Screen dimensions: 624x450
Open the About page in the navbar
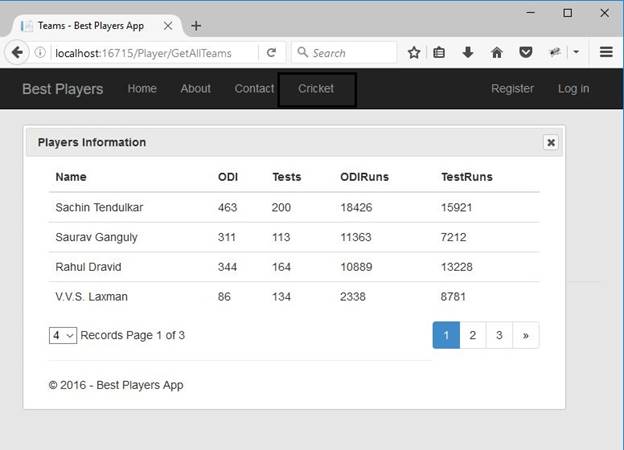click(x=195, y=89)
